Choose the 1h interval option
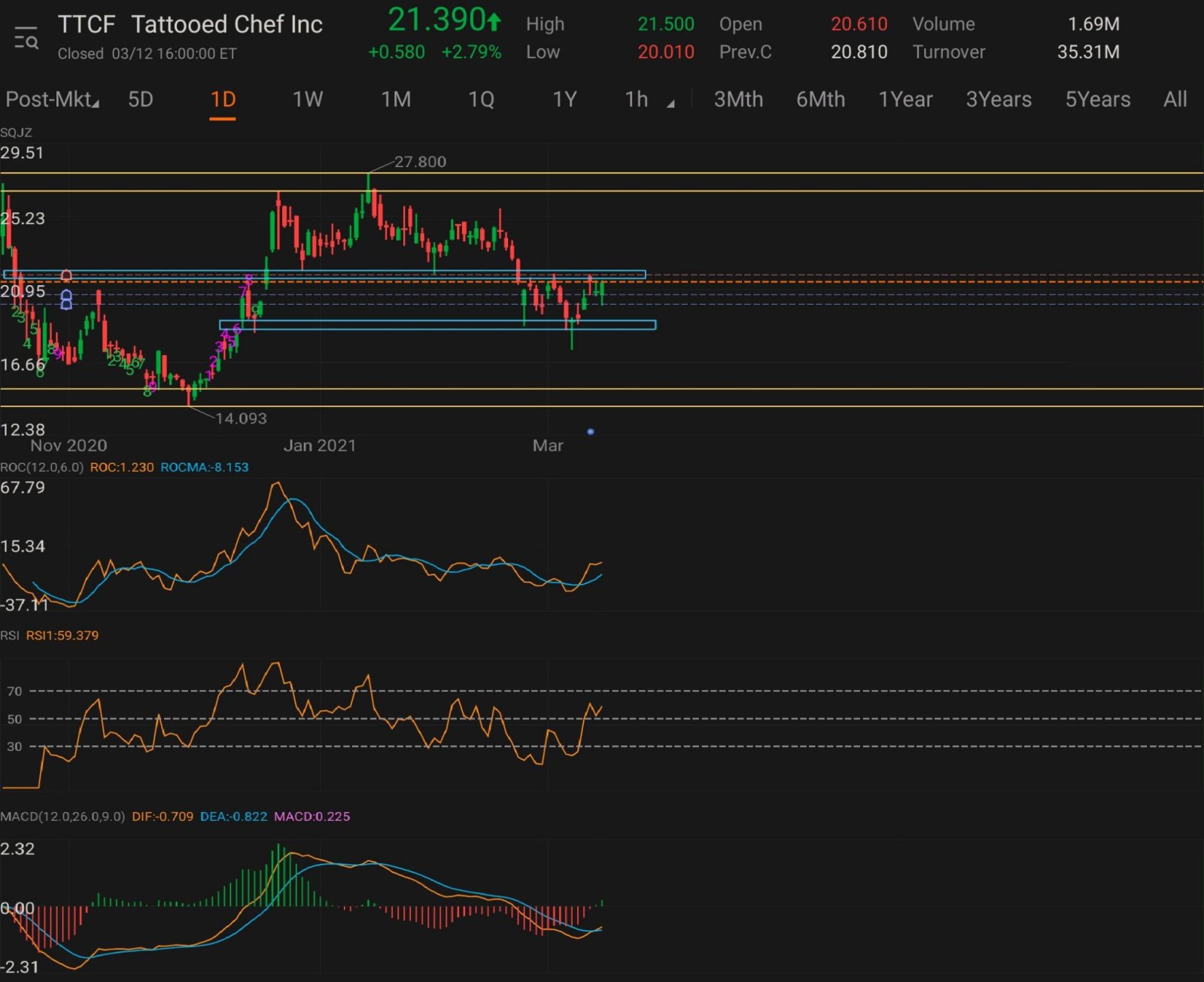This screenshot has height=982, width=1204. 637,99
